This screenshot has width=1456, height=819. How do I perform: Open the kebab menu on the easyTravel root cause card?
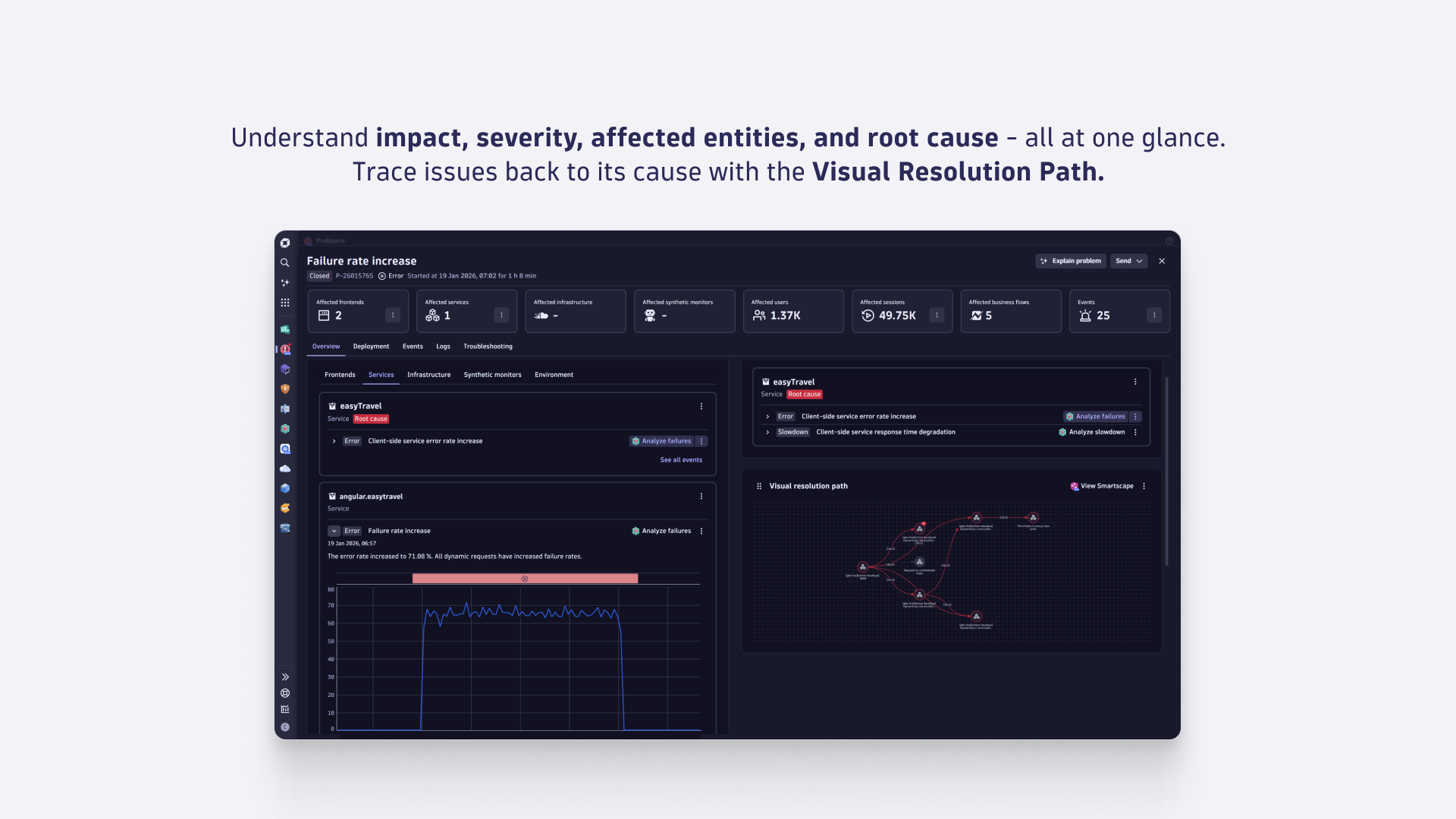[x=1135, y=381]
